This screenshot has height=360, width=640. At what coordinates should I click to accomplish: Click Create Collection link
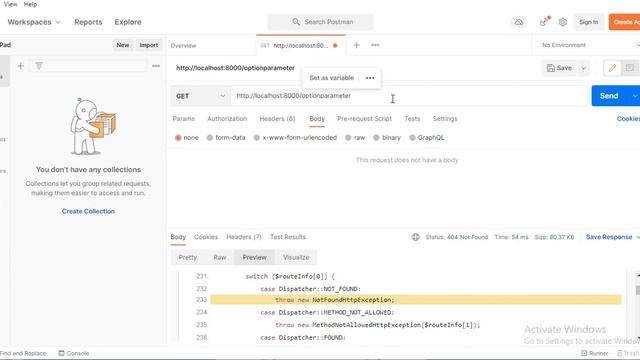(88, 211)
